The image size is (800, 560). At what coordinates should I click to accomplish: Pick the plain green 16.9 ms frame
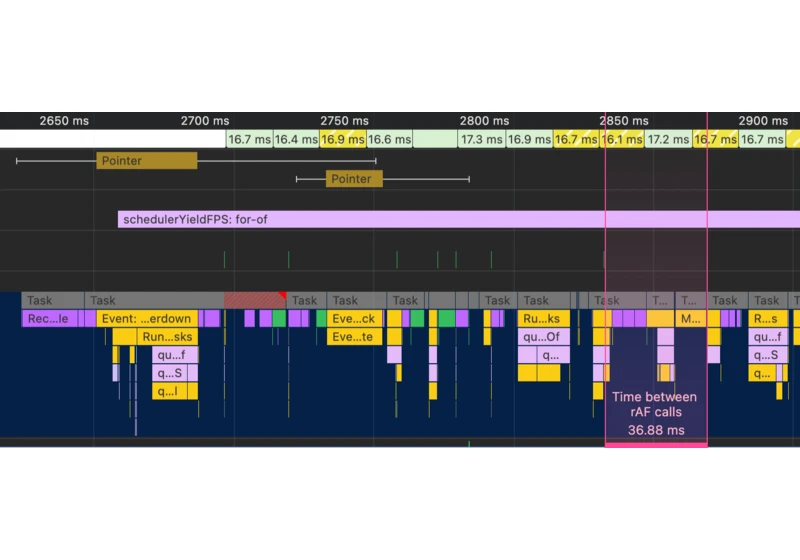[529, 139]
